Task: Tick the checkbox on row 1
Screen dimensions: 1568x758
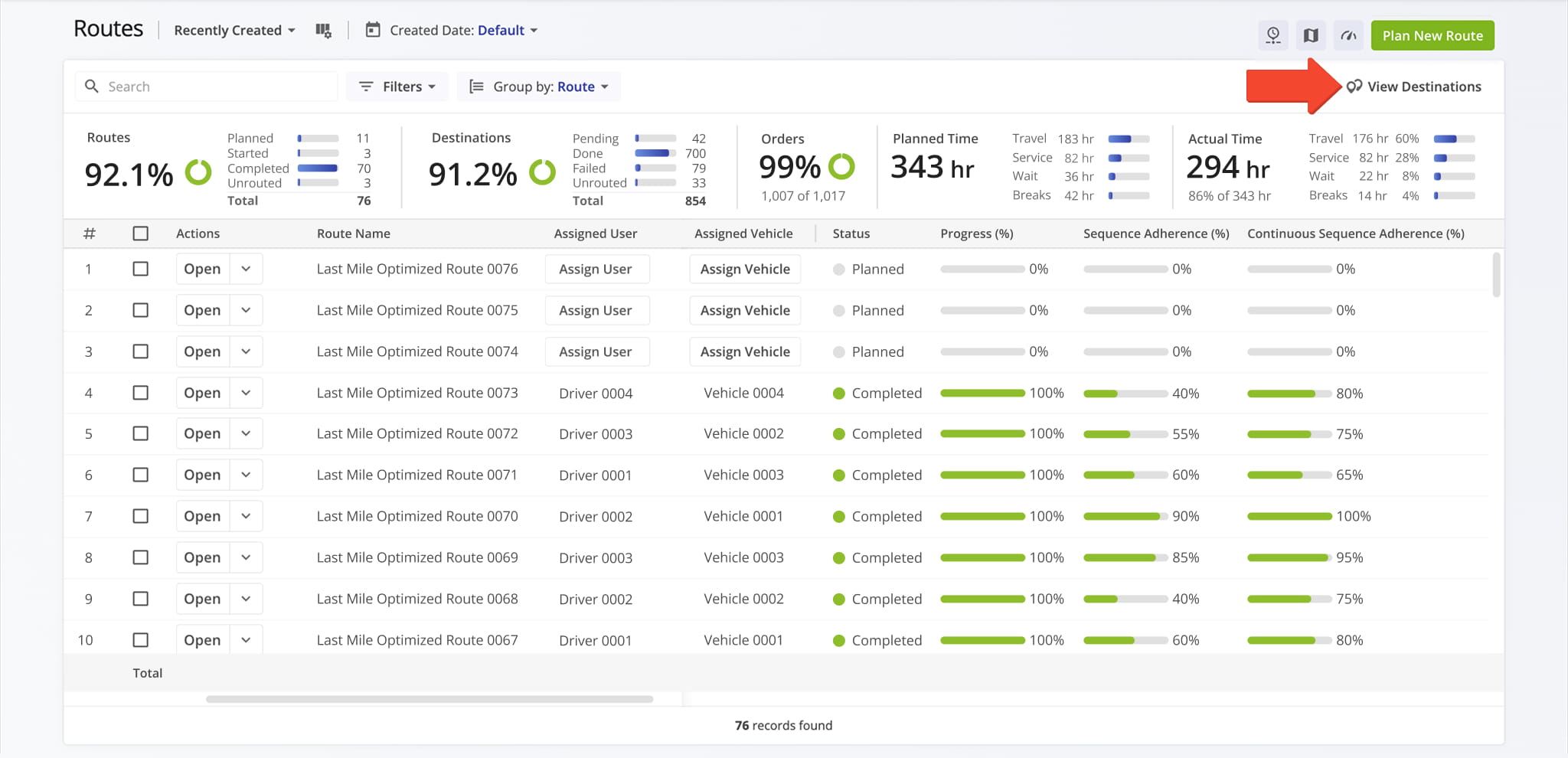Action: click(x=141, y=269)
